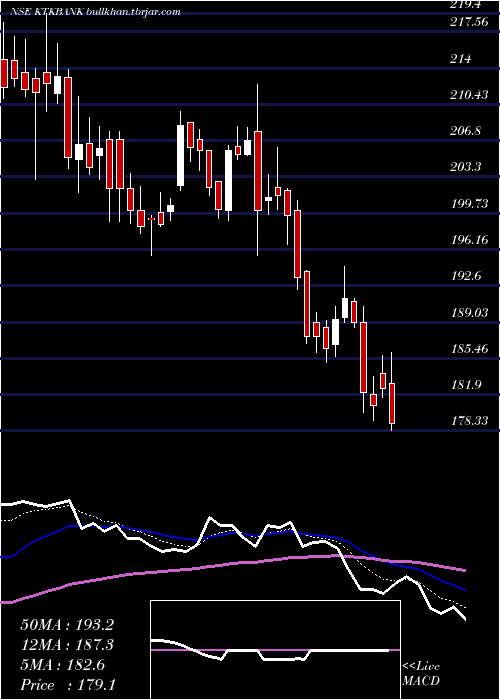Click the 189.03 price axis label

(469, 312)
